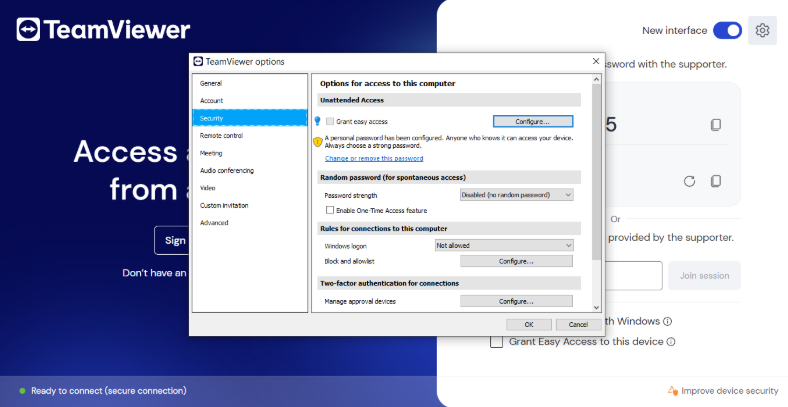Select the Account options category
Screen dimensions: 788x407
coord(250,100)
